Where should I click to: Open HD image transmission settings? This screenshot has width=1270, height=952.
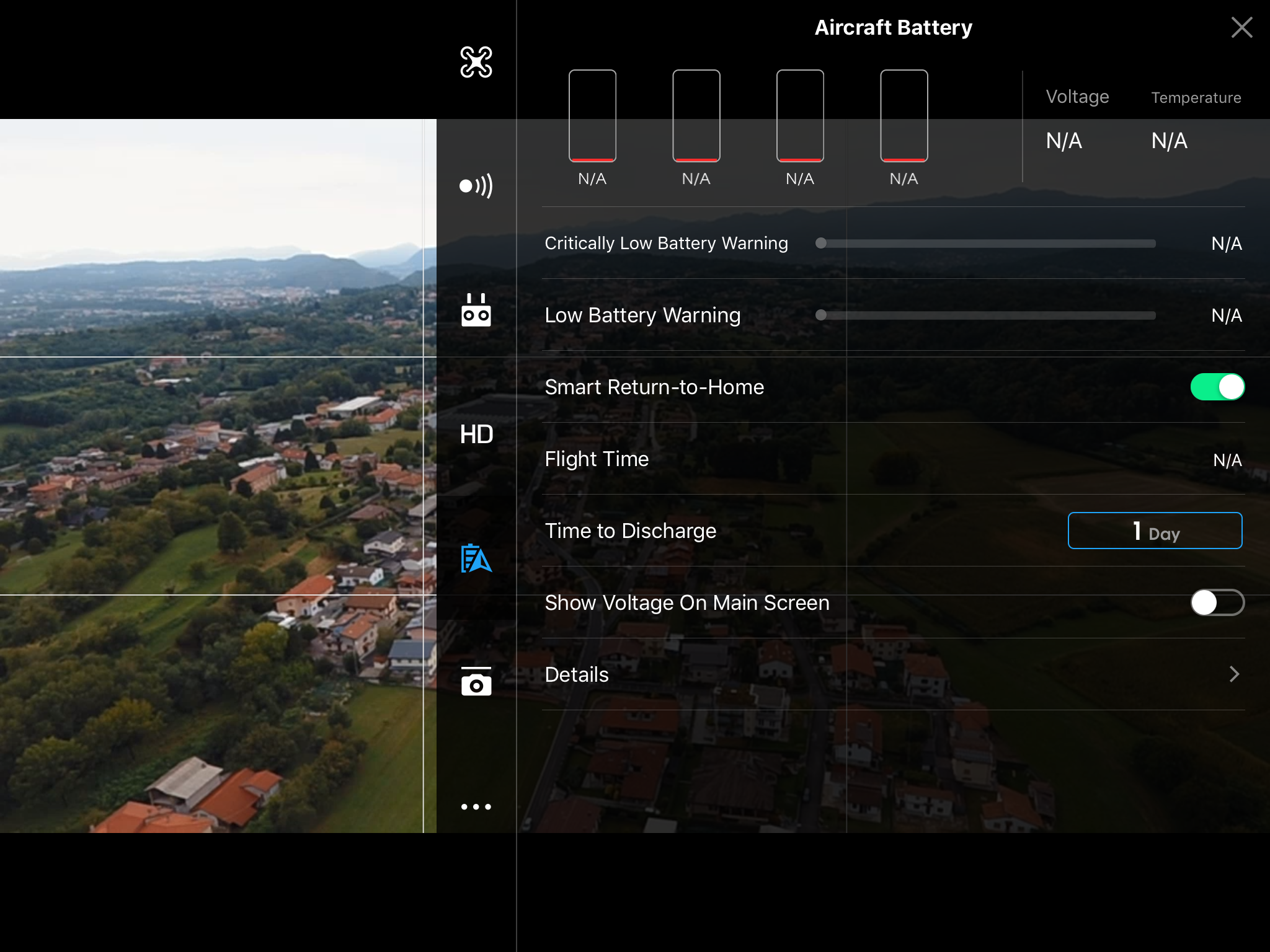click(476, 434)
